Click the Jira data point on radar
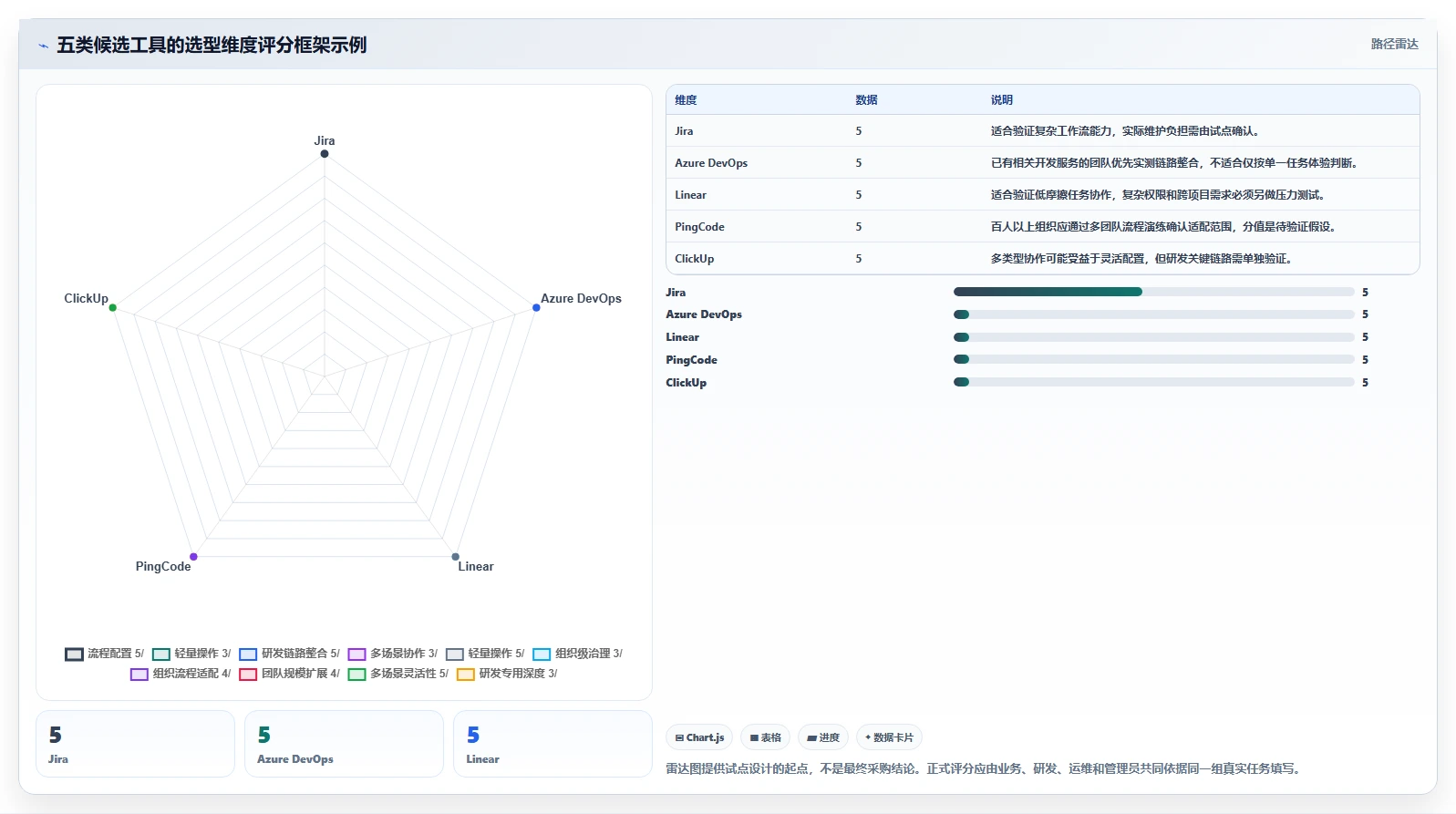This screenshot has width=1456, height=814. (x=325, y=153)
